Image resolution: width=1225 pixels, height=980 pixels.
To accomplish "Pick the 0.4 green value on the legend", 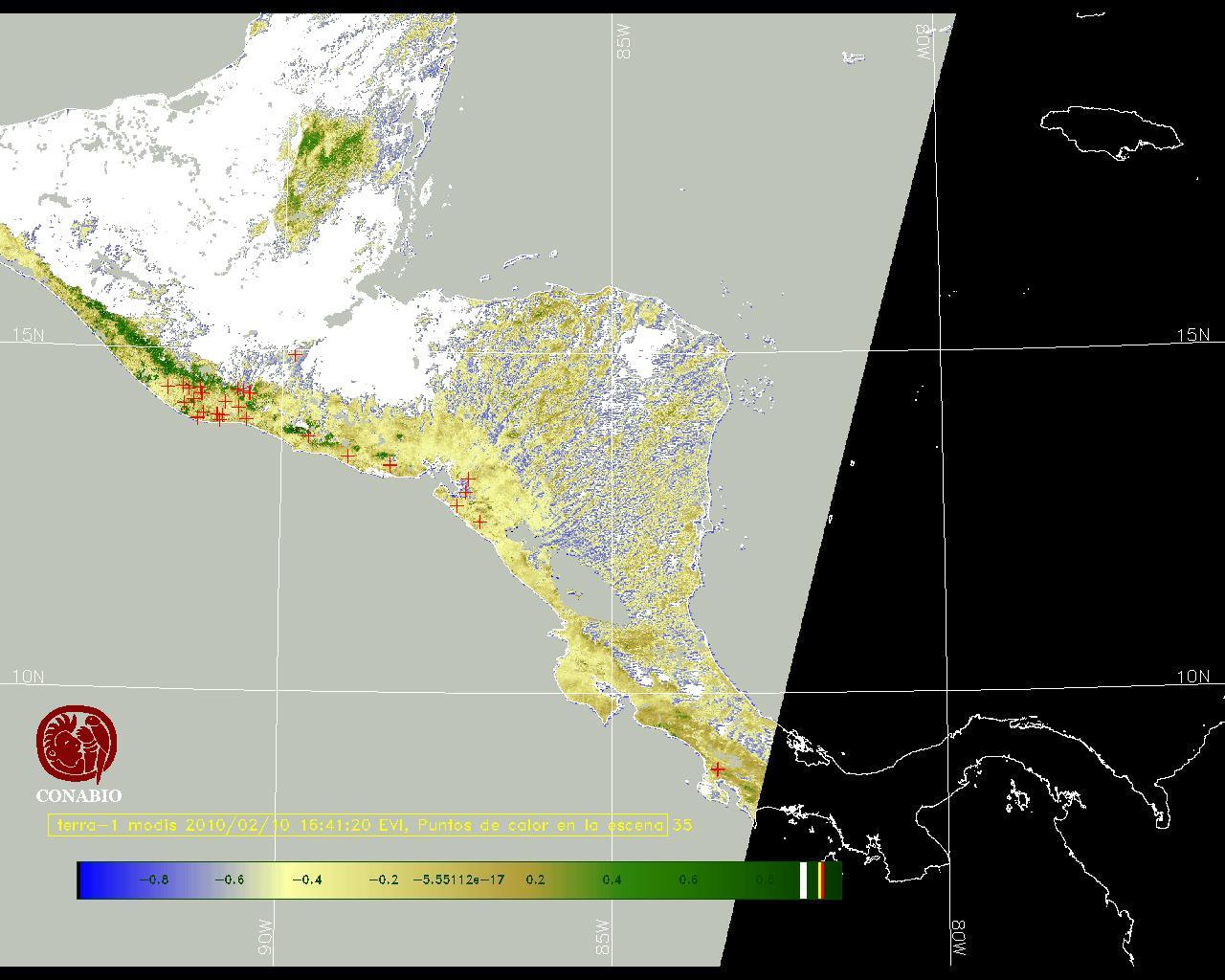I will pos(612,880).
